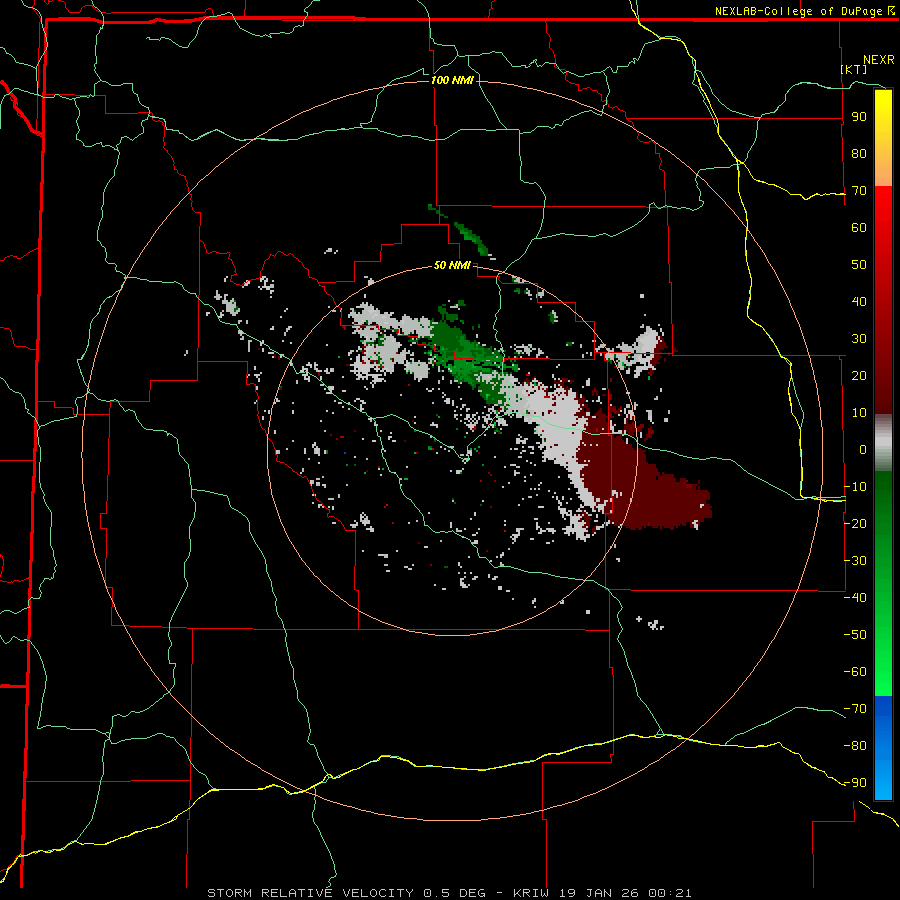Click the -60 knot scale label

pos(855,672)
